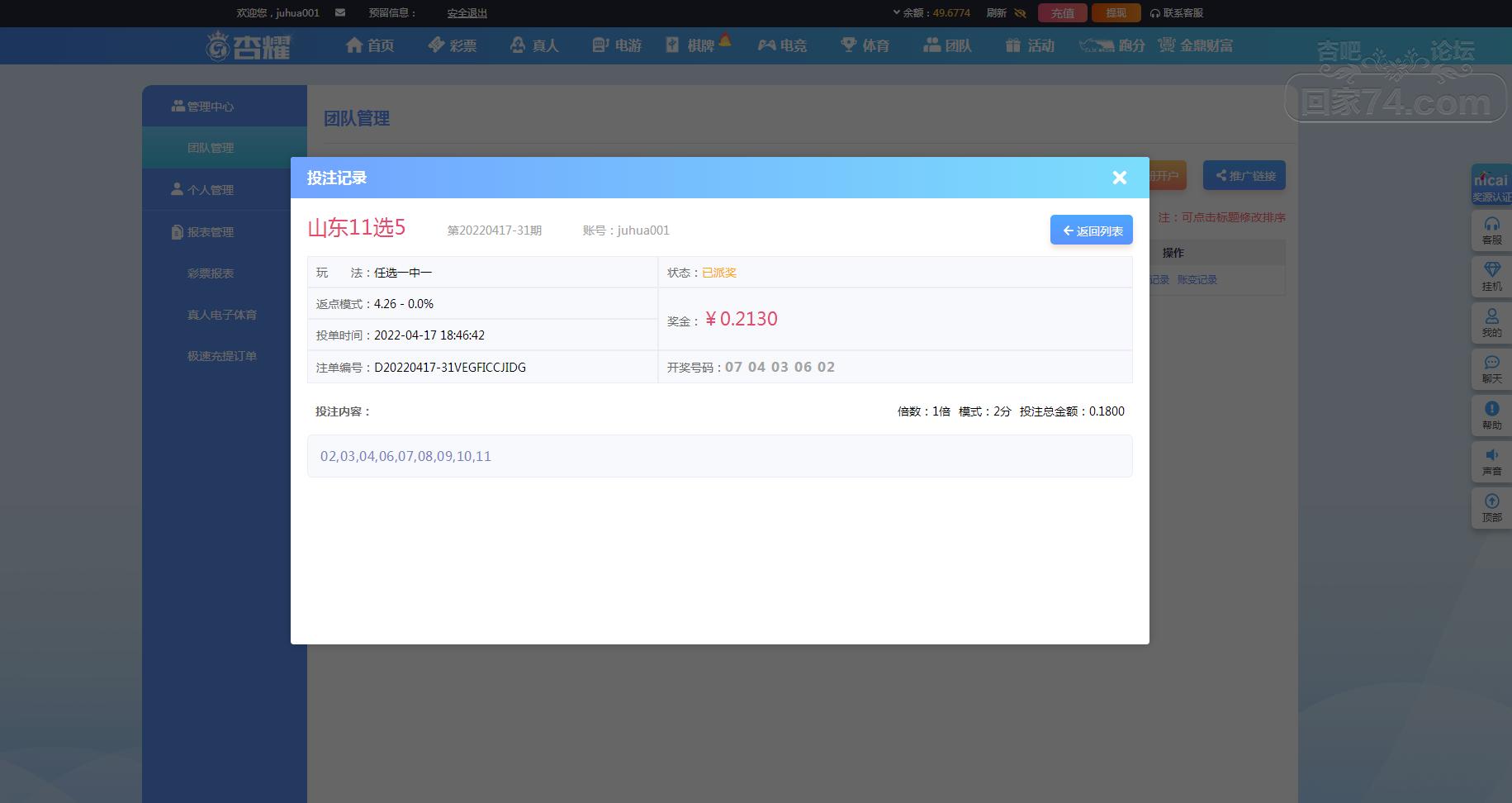The image size is (1512, 803).
Task: Open 真人 live casino menu
Action: 534,45
